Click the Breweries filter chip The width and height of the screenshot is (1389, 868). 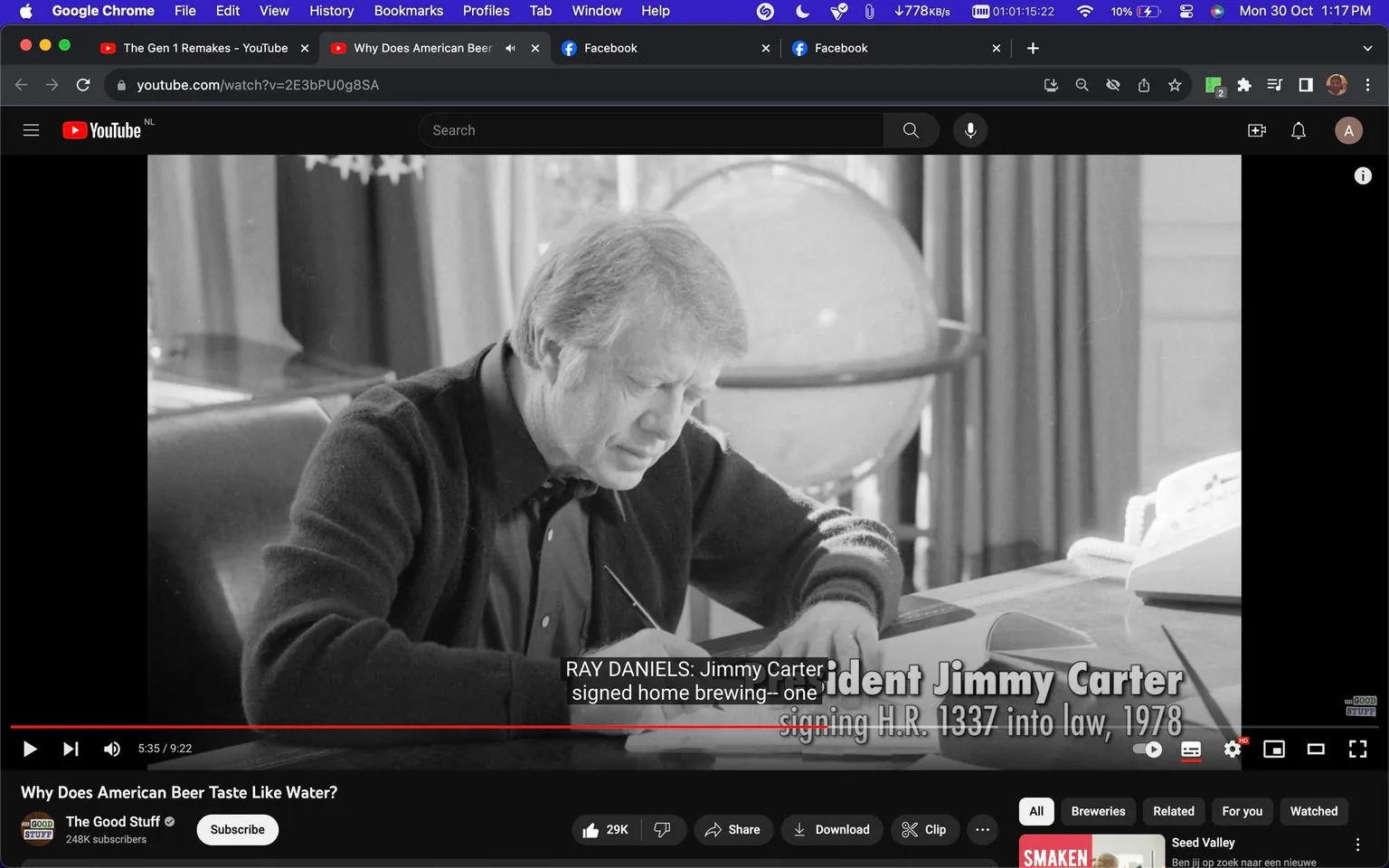coord(1097,811)
